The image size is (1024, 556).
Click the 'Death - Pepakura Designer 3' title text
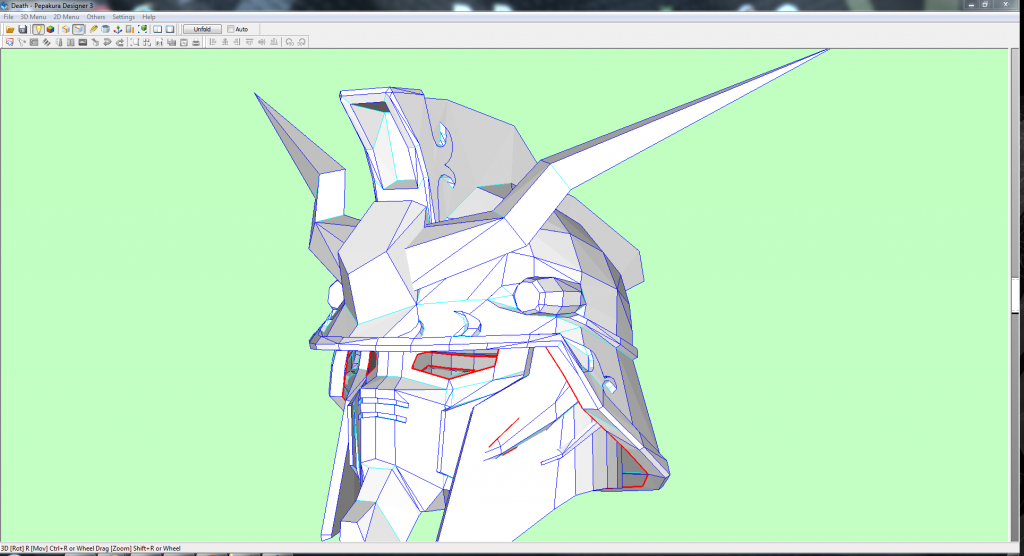pos(52,5)
